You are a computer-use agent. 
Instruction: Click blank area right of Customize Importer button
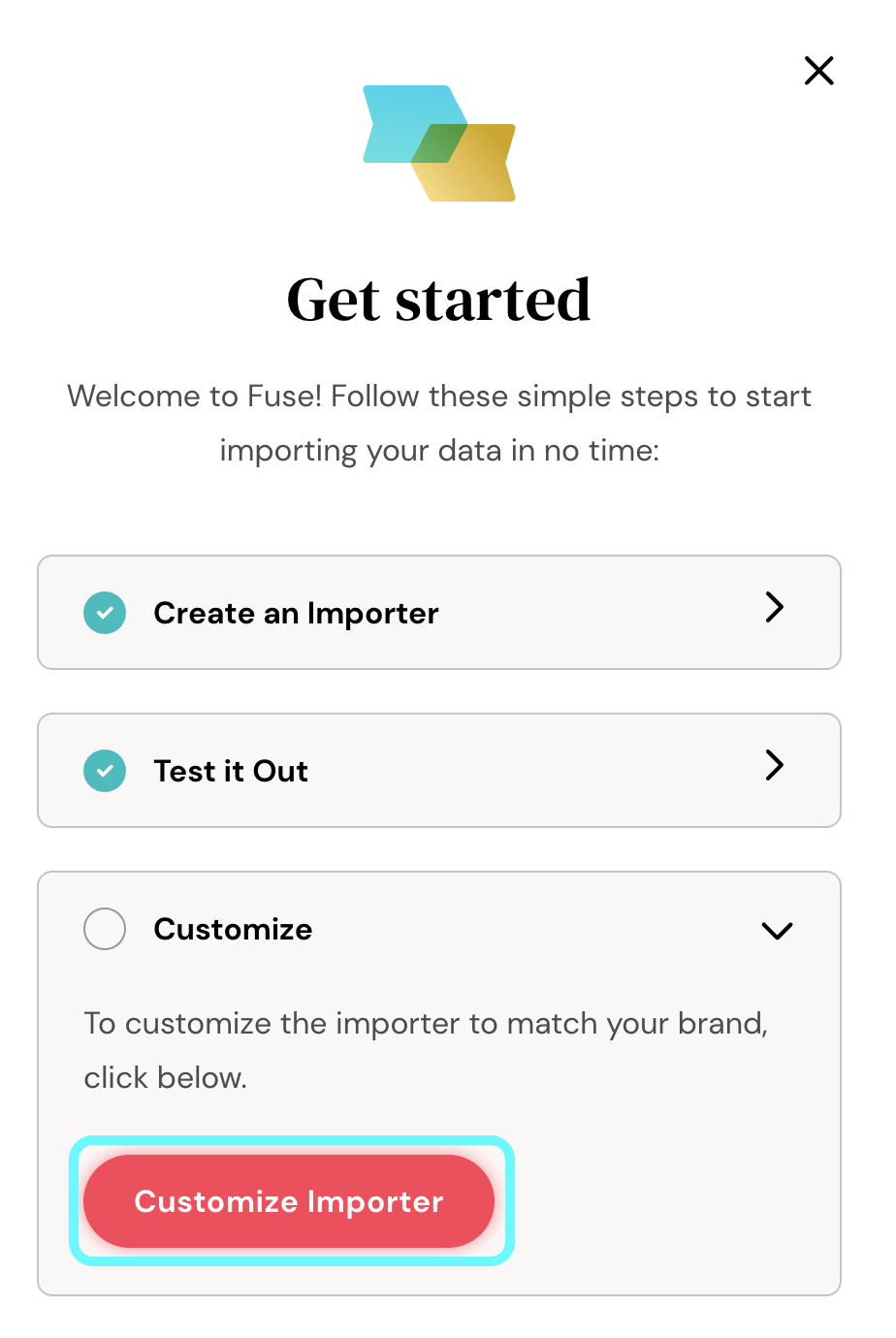click(669, 1201)
